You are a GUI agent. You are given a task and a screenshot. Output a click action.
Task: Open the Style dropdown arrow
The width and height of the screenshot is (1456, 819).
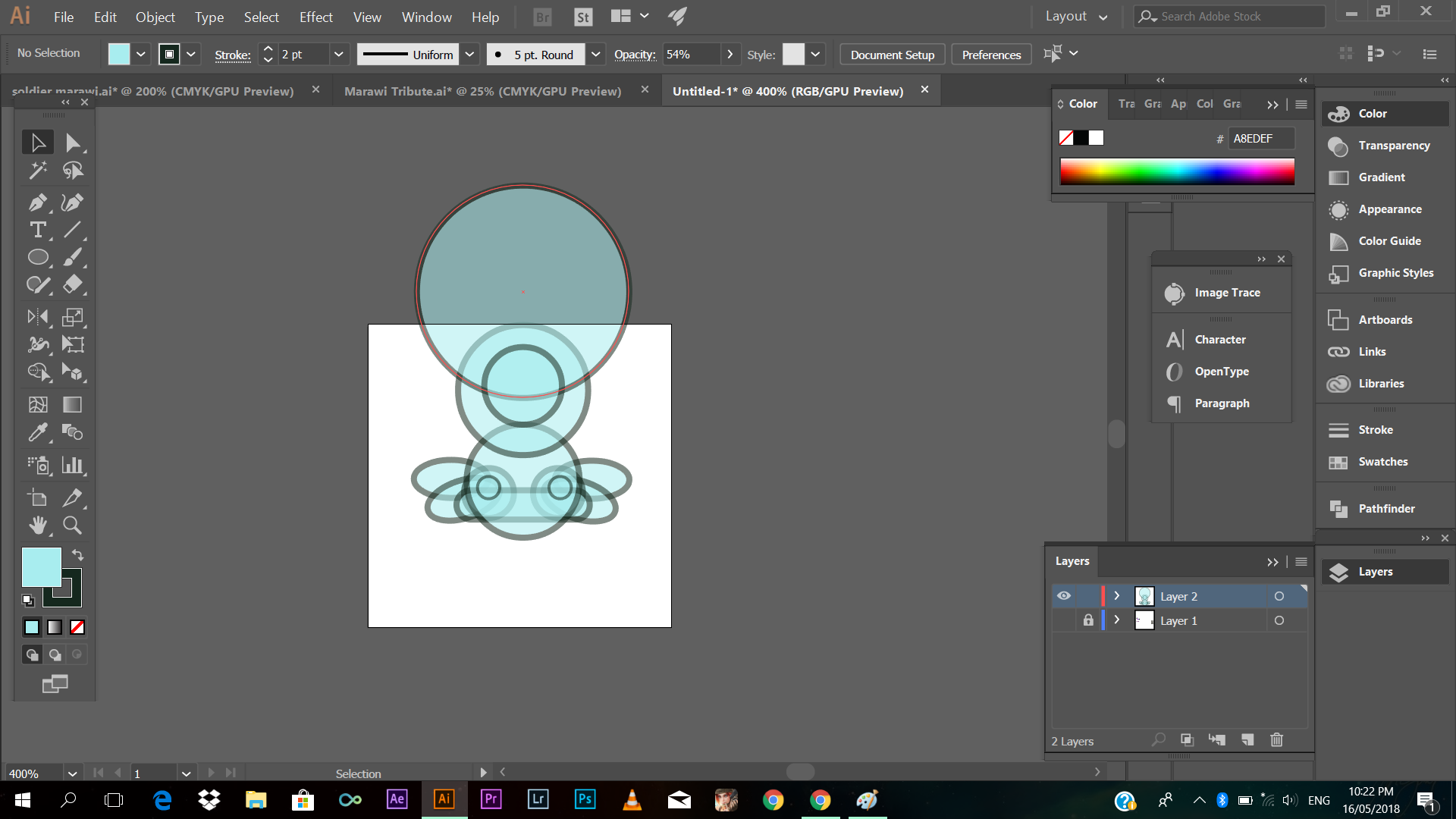[815, 55]
